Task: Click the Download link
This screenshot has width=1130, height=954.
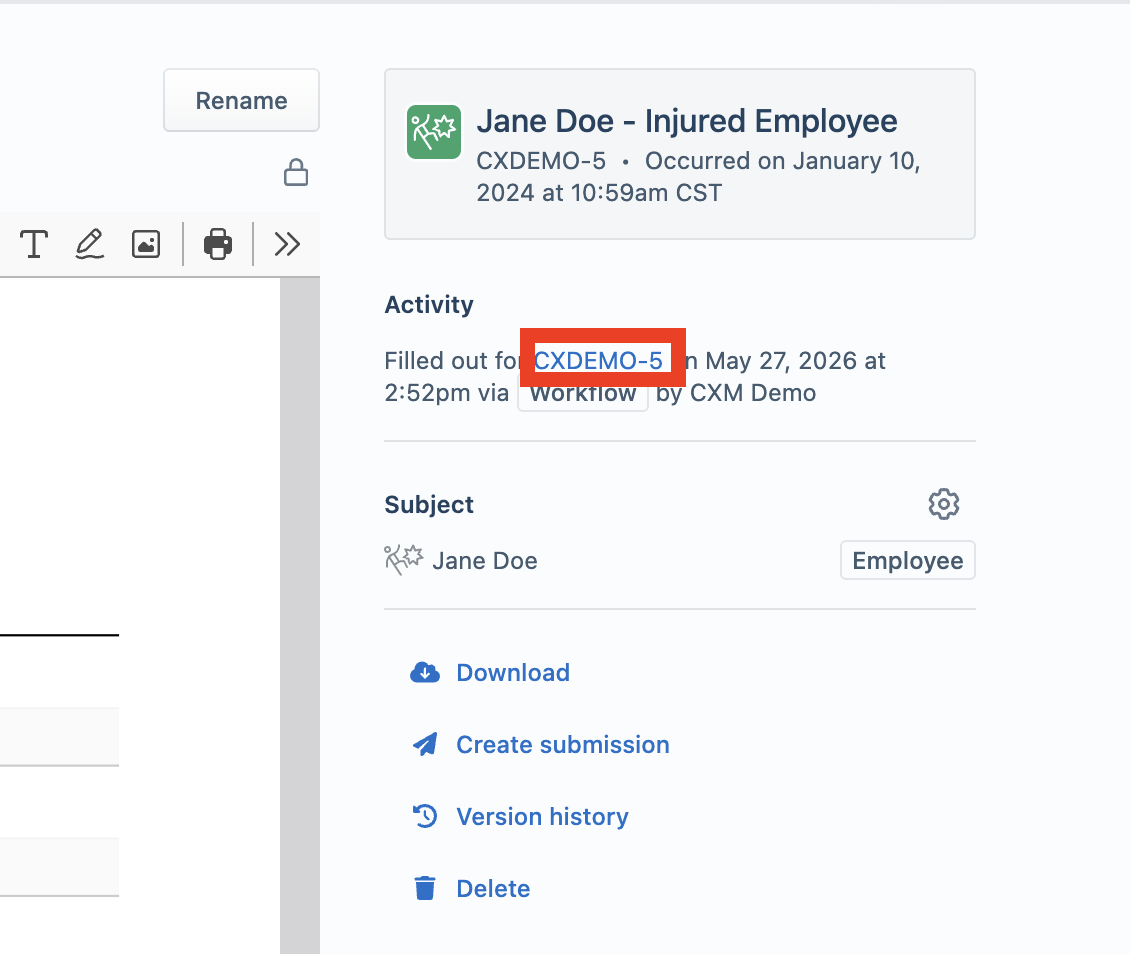Action: (x=513, y=672)
